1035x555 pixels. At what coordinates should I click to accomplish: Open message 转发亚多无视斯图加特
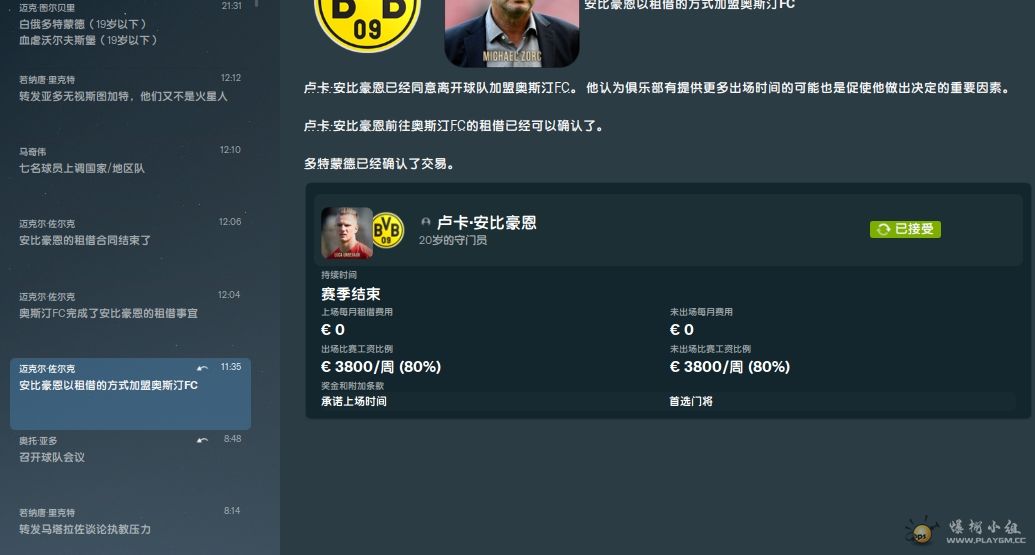click(x=130, y=88)
